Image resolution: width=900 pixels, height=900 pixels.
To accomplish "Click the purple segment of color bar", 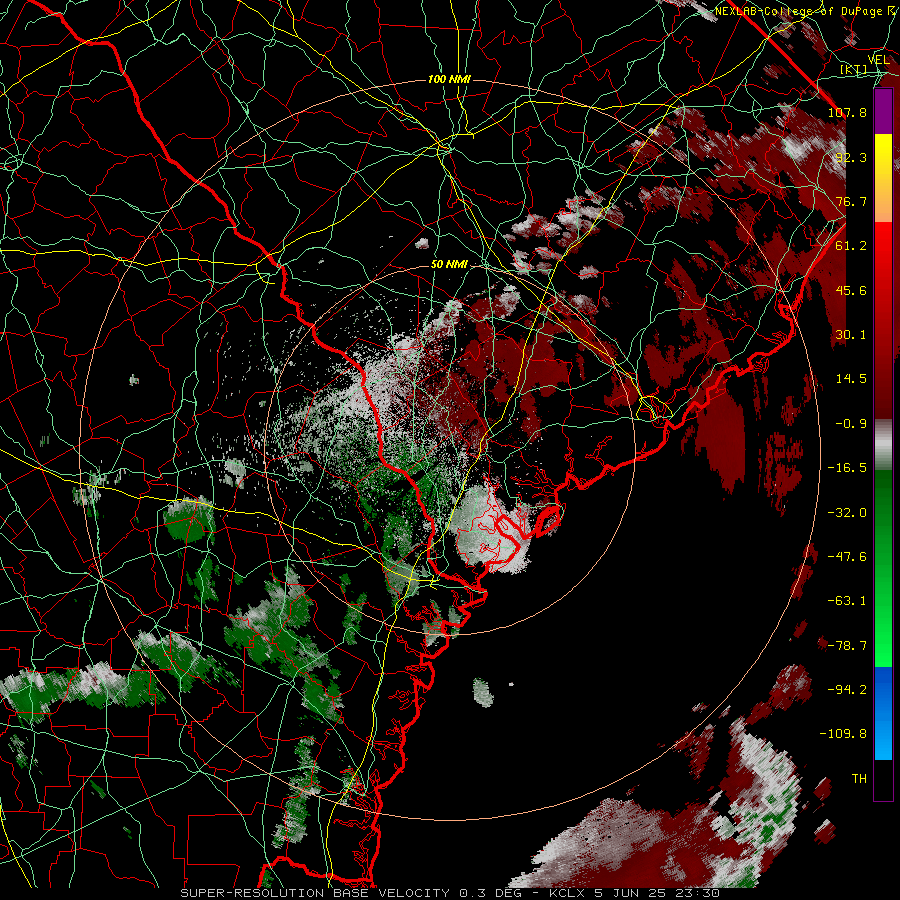I will [883, 112].
